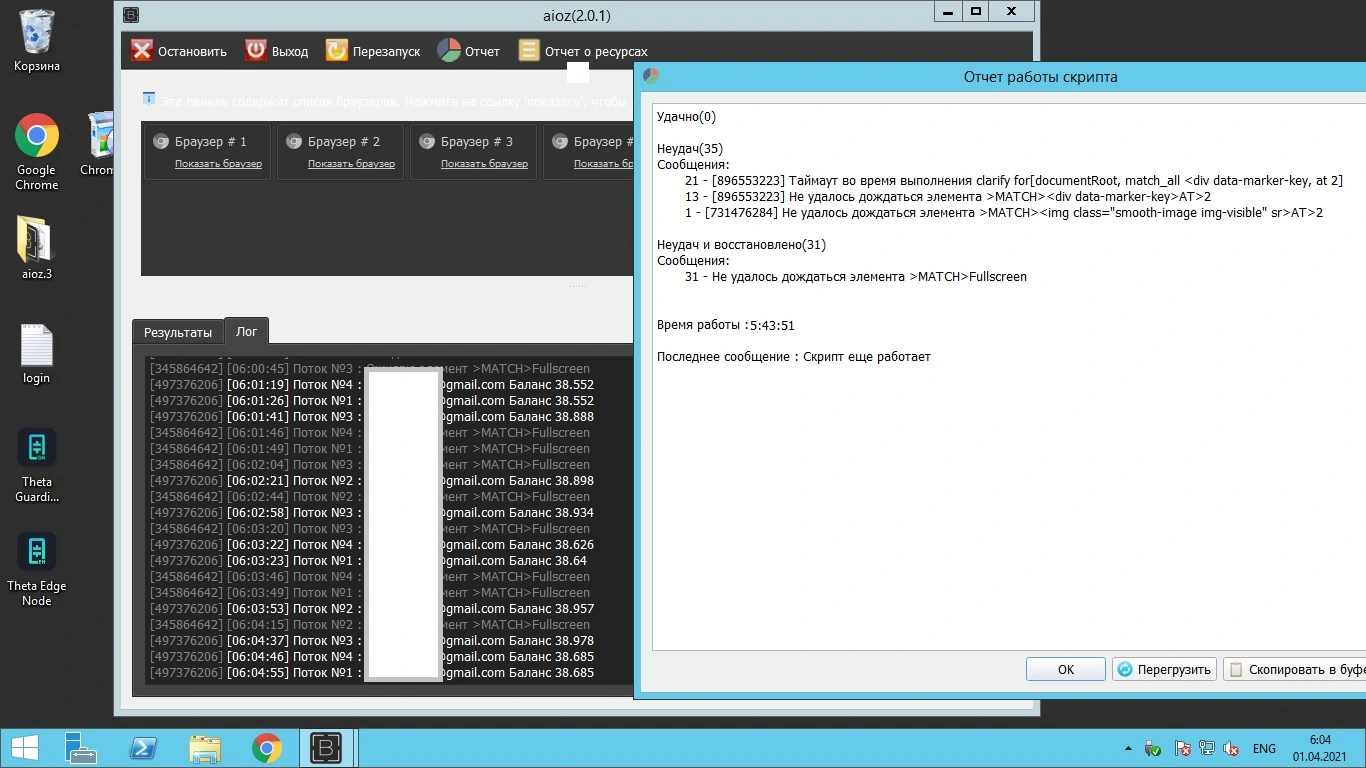Click the yellow list icon beside Отчет о ресурсах
1366x768 pixels.
point(528,51)
